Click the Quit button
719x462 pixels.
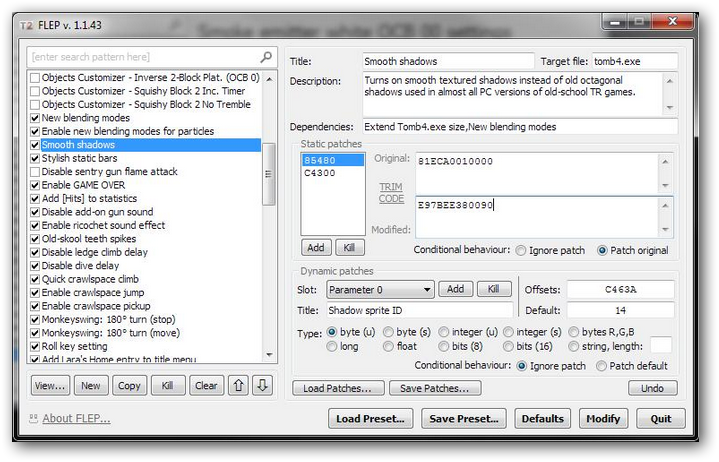click(661, 419)
